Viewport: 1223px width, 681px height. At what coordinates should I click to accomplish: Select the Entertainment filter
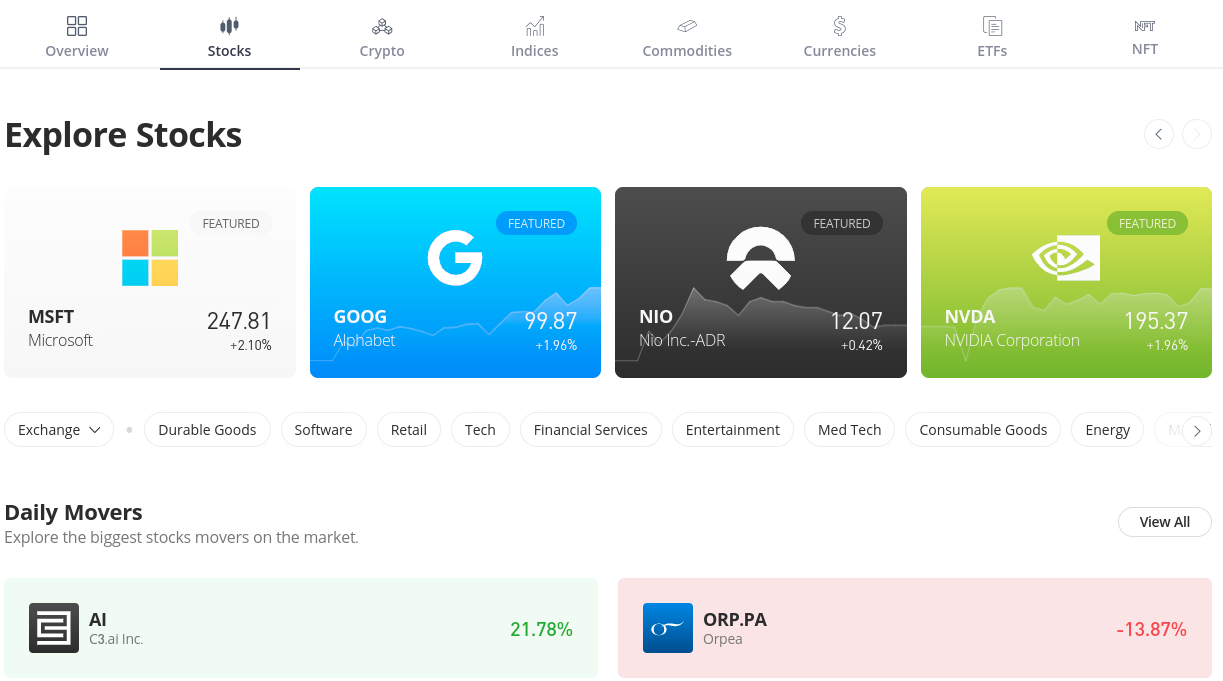pos(733,430)
